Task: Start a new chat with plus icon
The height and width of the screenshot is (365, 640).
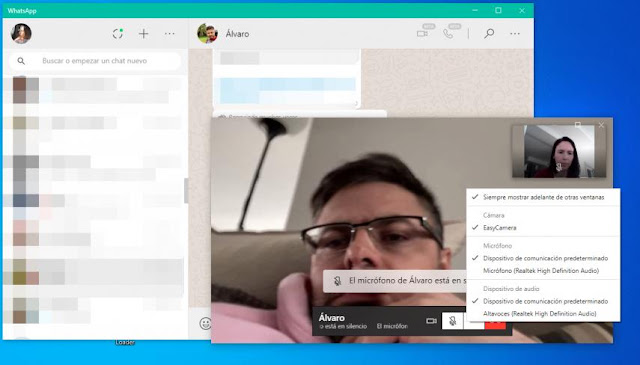Action: pos(143,33)
